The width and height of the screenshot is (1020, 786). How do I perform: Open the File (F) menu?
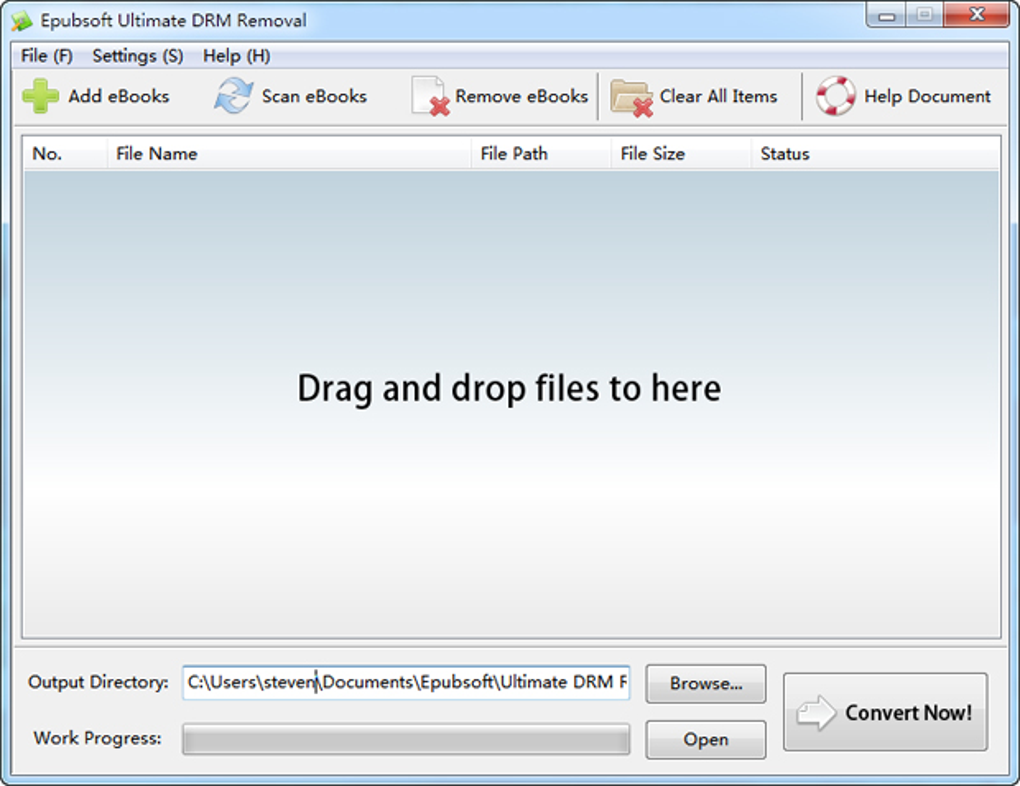point(46,56)
